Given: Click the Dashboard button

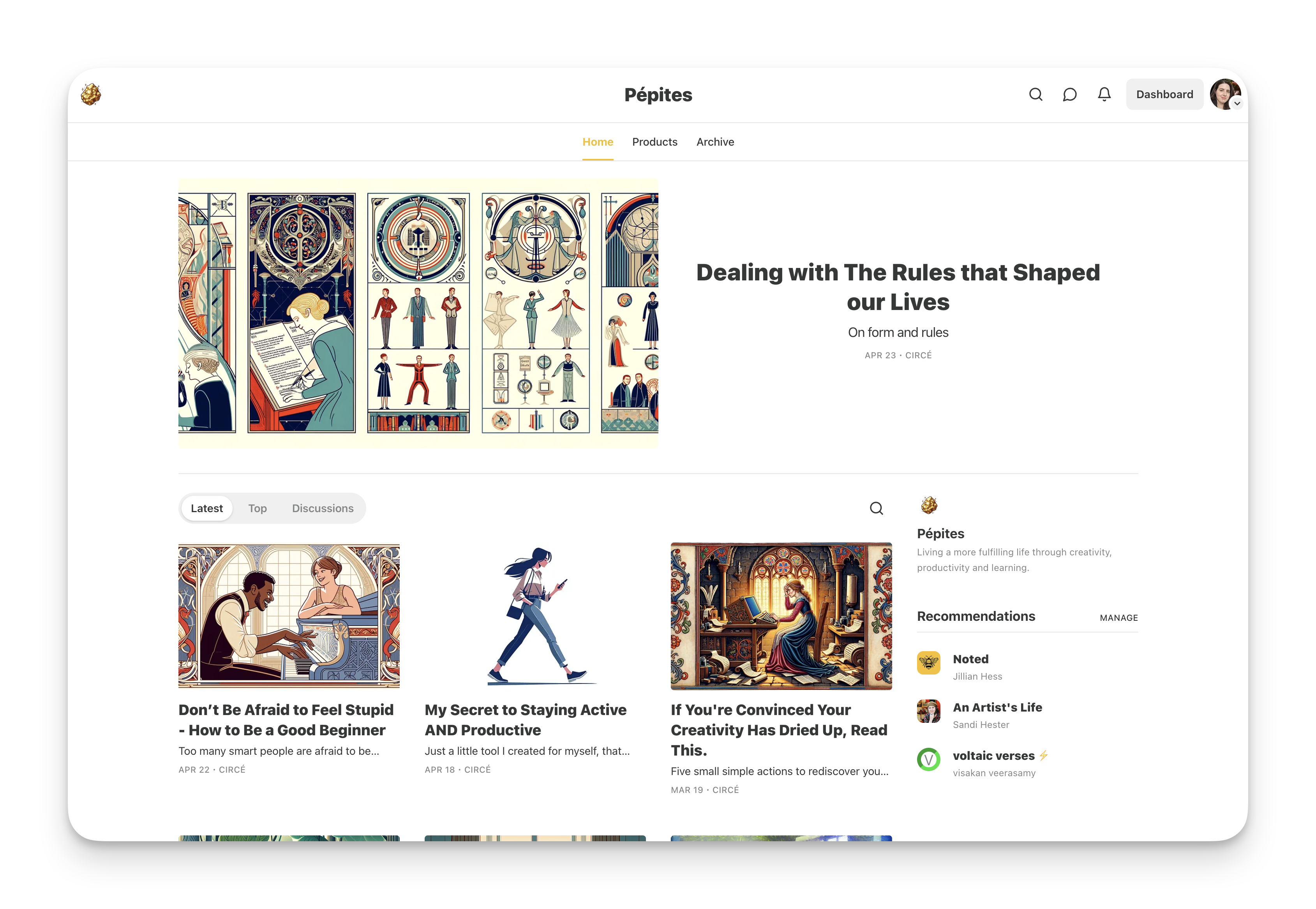Looking at the screenshot, I should [1164, 95].
